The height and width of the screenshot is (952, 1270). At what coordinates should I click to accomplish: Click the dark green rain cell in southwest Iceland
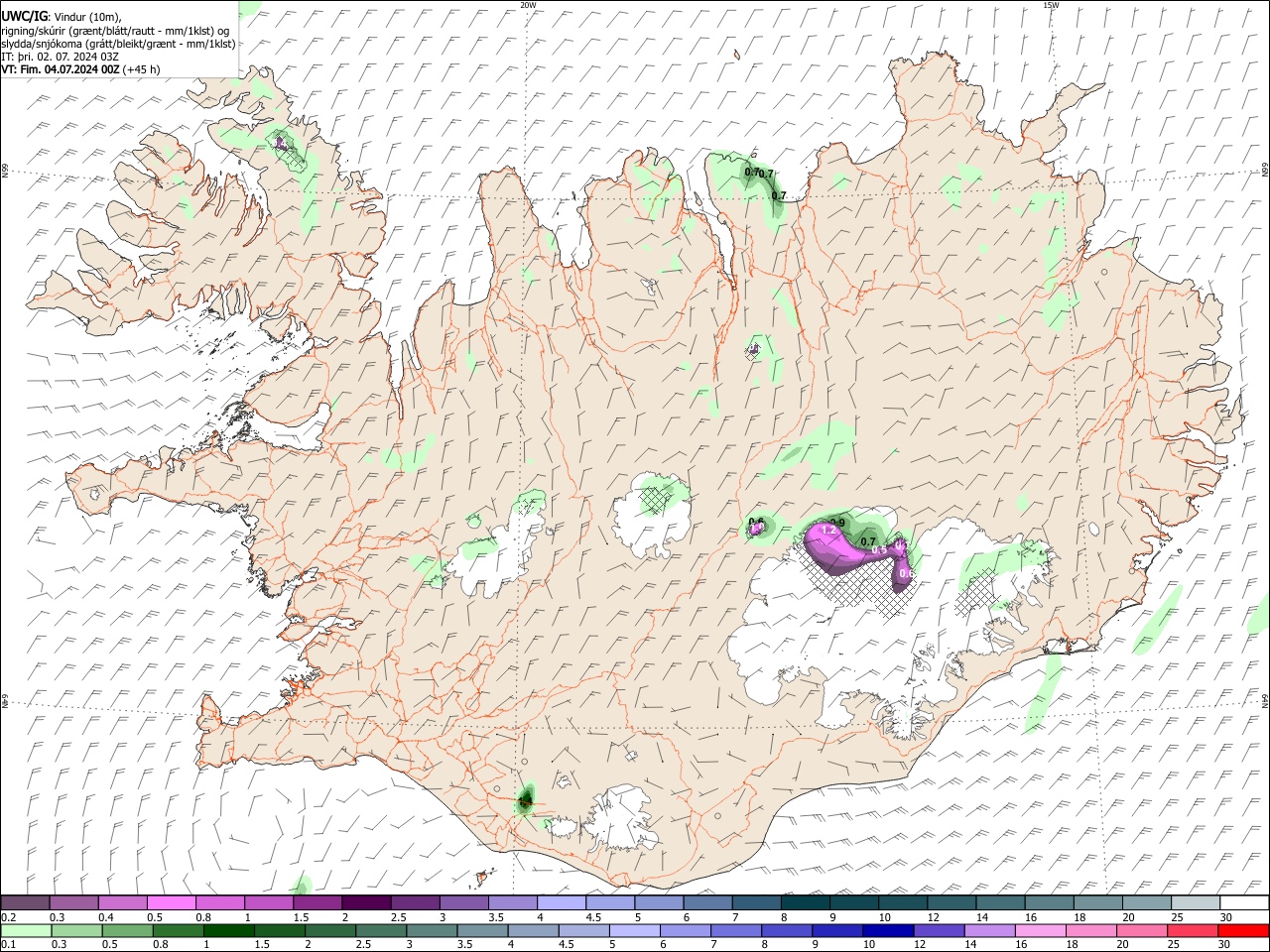coord(526,799)
